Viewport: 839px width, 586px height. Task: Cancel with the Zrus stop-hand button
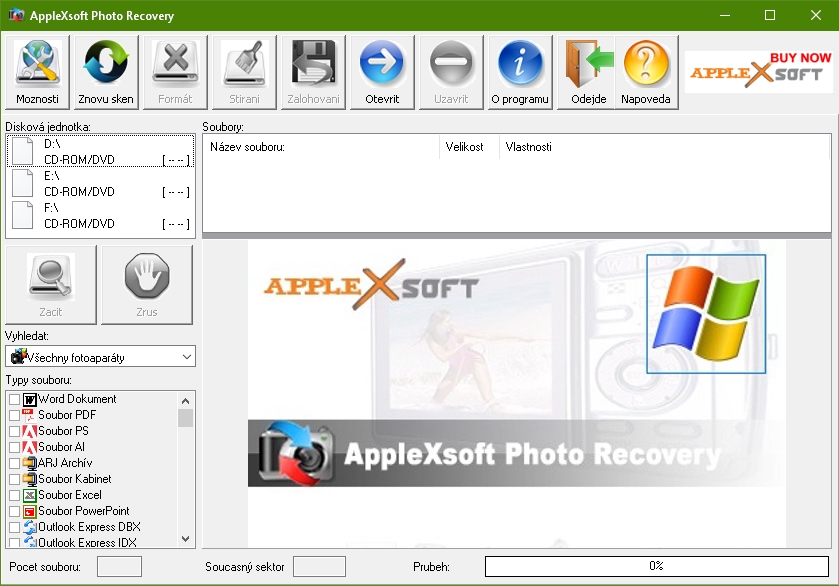pos(147,285)
